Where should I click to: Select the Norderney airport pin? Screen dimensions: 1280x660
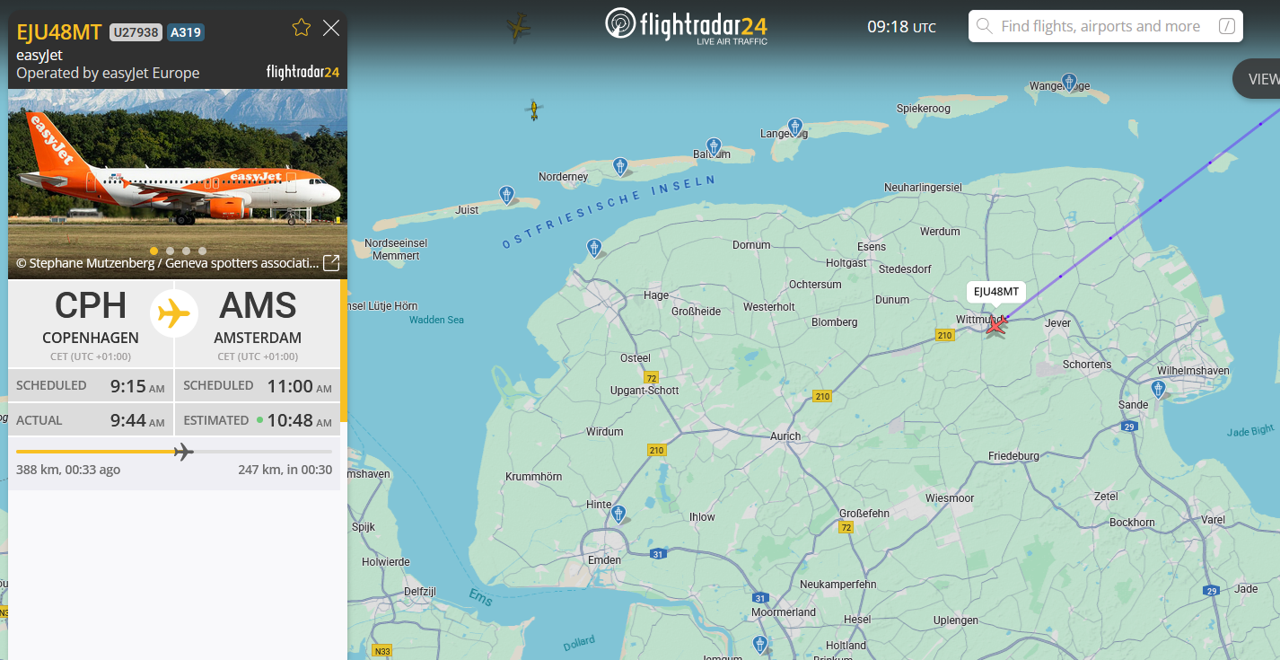620,165
